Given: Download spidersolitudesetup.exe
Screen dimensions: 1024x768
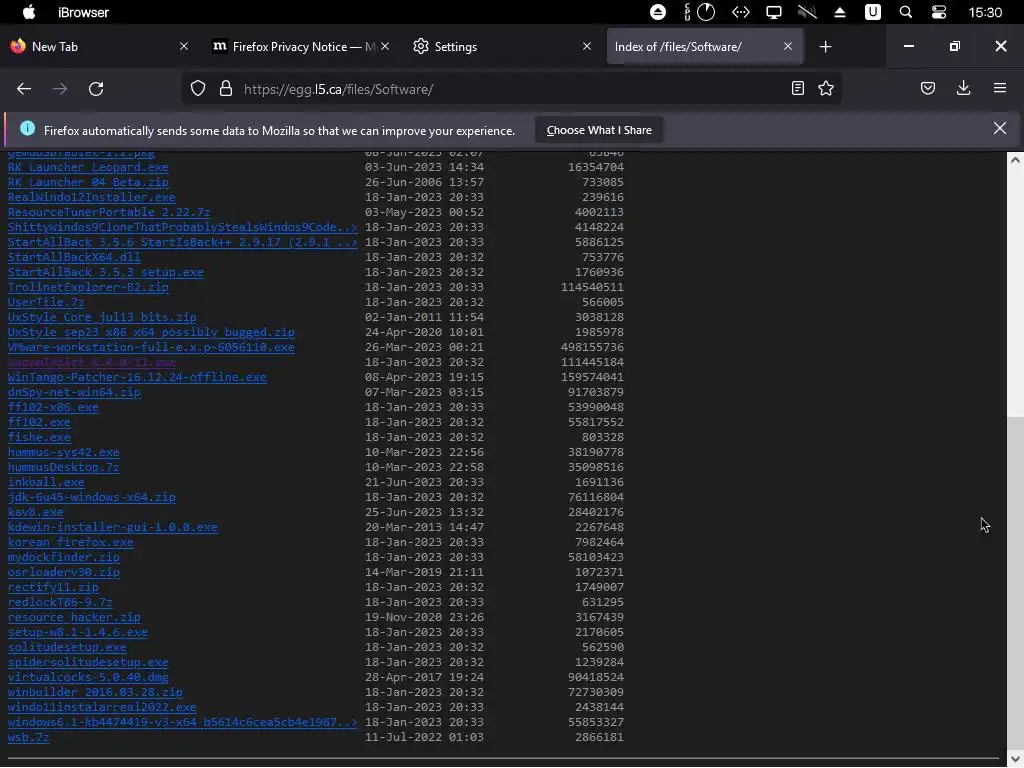Looking at the screenshot, I should coord(88,663).
